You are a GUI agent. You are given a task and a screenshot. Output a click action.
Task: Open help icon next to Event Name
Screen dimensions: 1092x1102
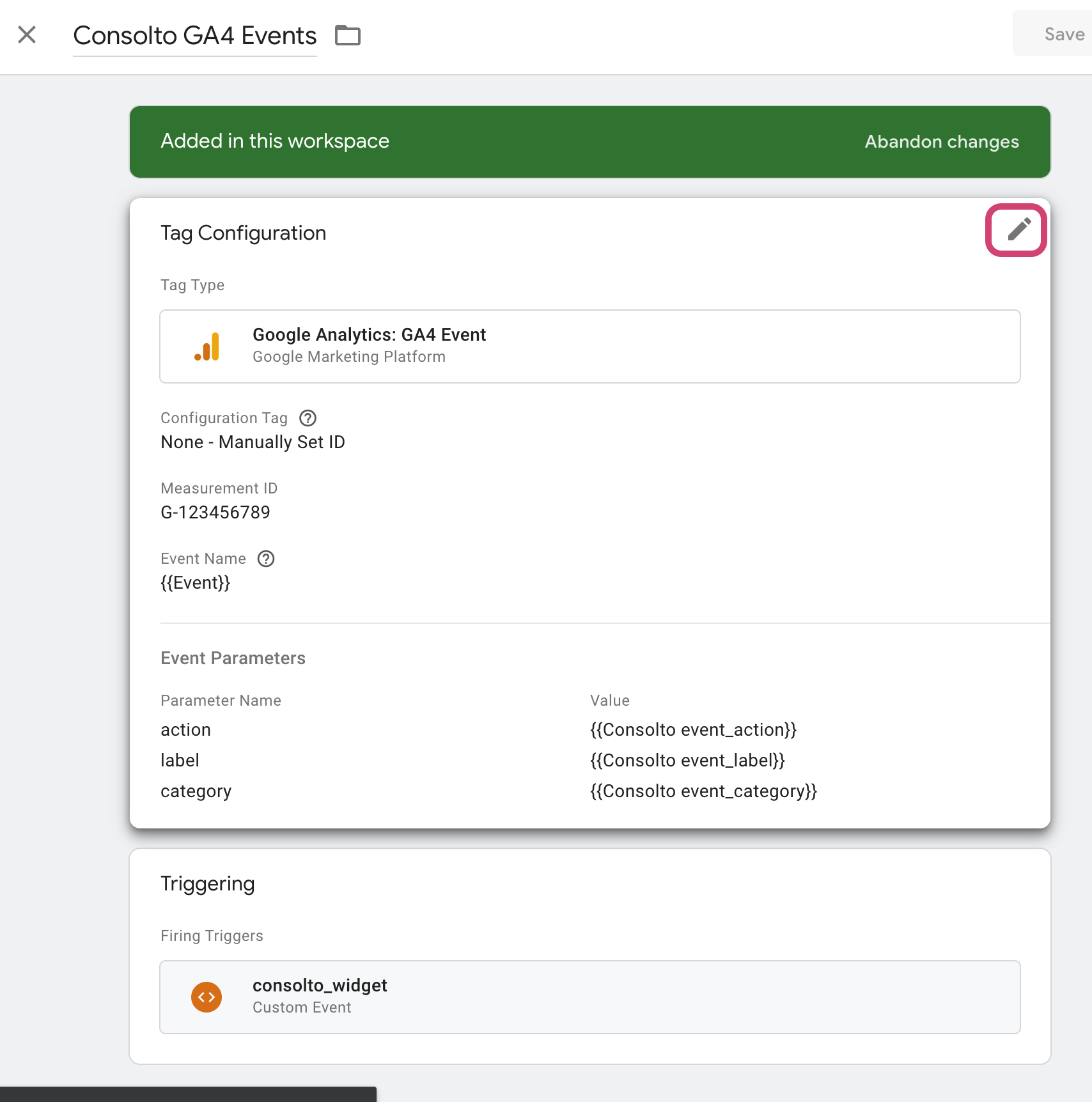(266, 559)
